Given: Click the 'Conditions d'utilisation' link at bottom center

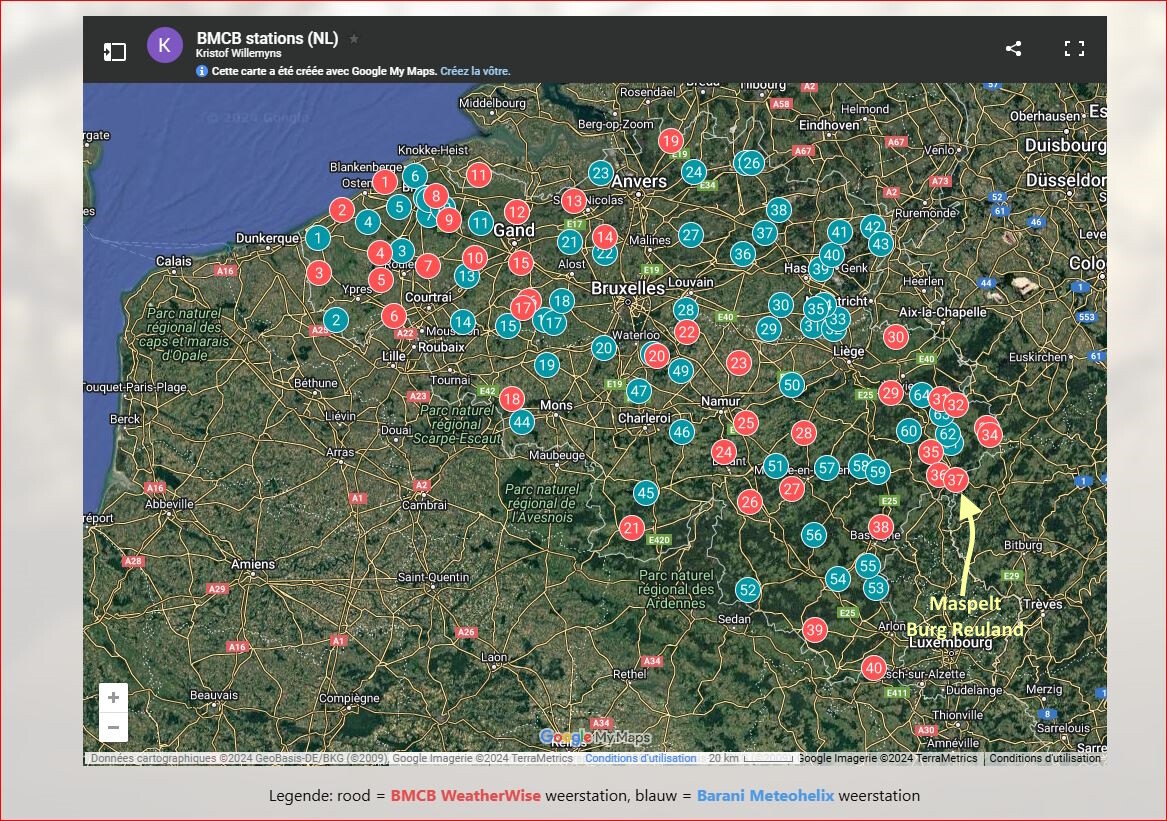Looking at the screenshot, I should (x=640, y=758).
